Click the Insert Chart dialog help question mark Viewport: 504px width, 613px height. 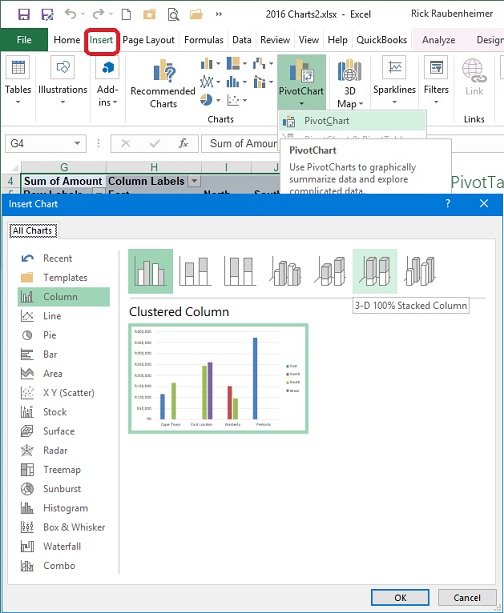(x=448, y=203)
